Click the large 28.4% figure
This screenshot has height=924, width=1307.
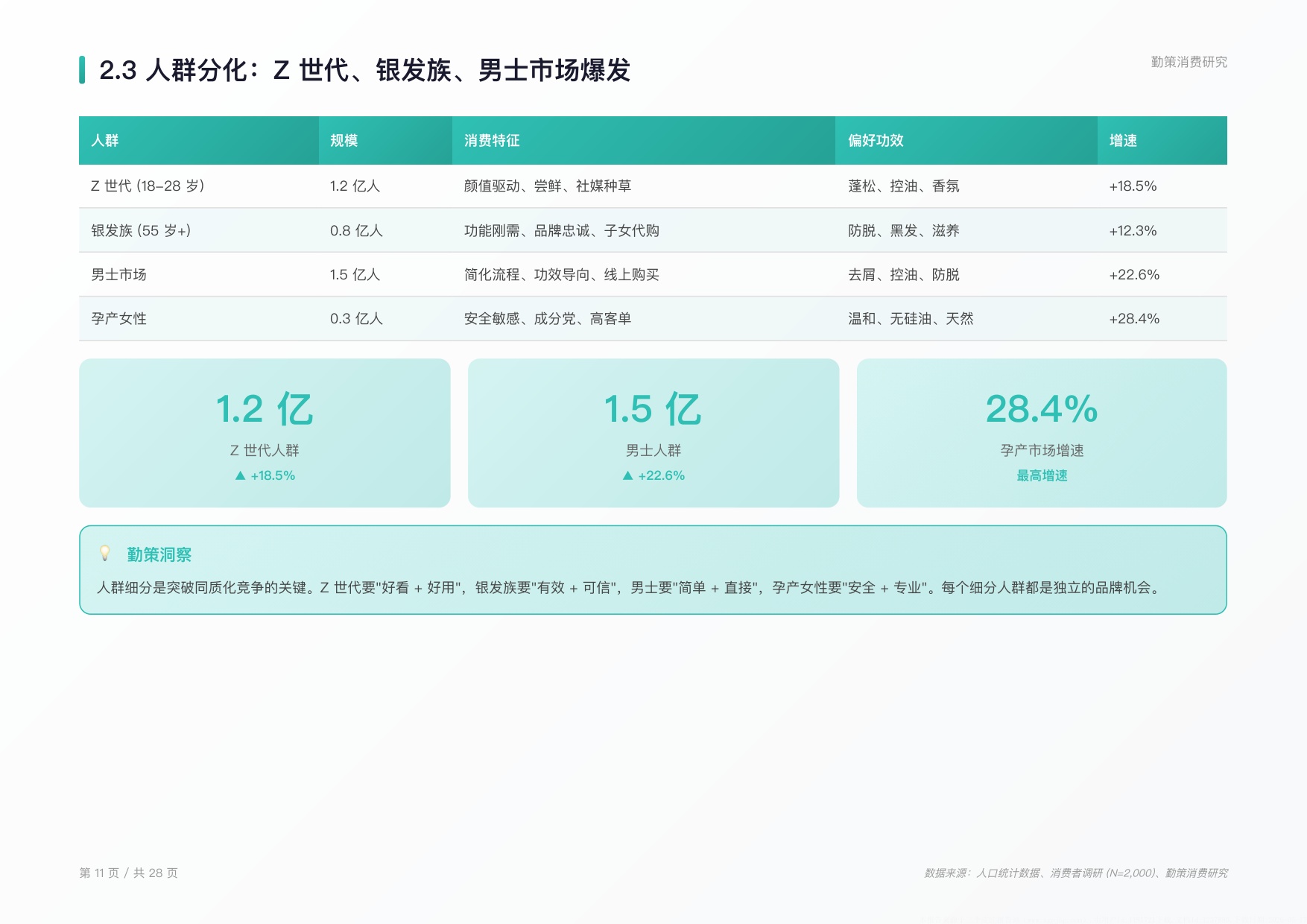(1042, 409)
